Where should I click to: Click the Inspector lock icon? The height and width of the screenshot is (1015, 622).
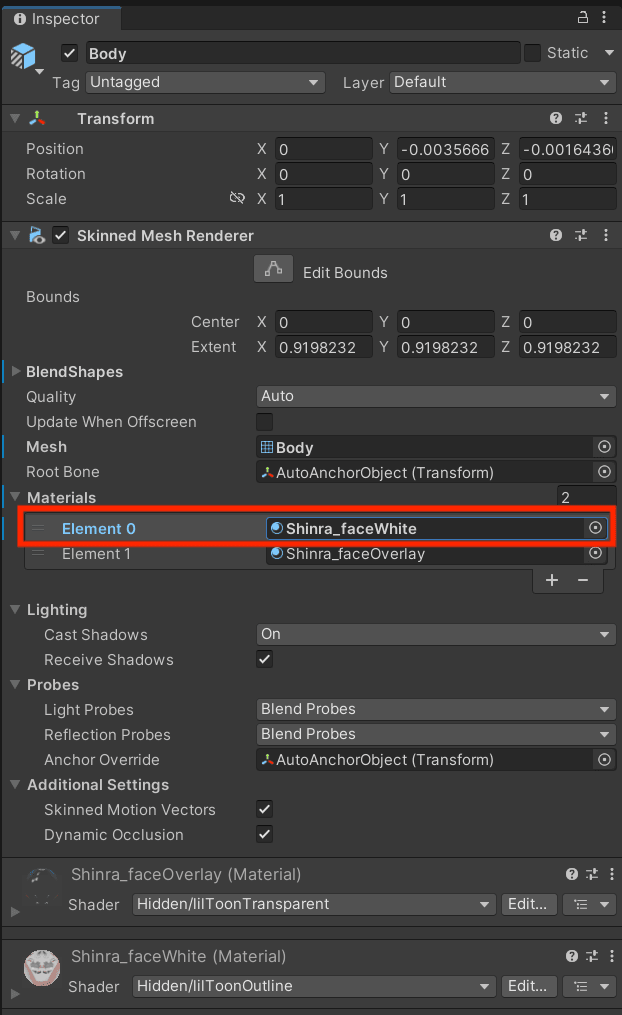click(583, 17)
